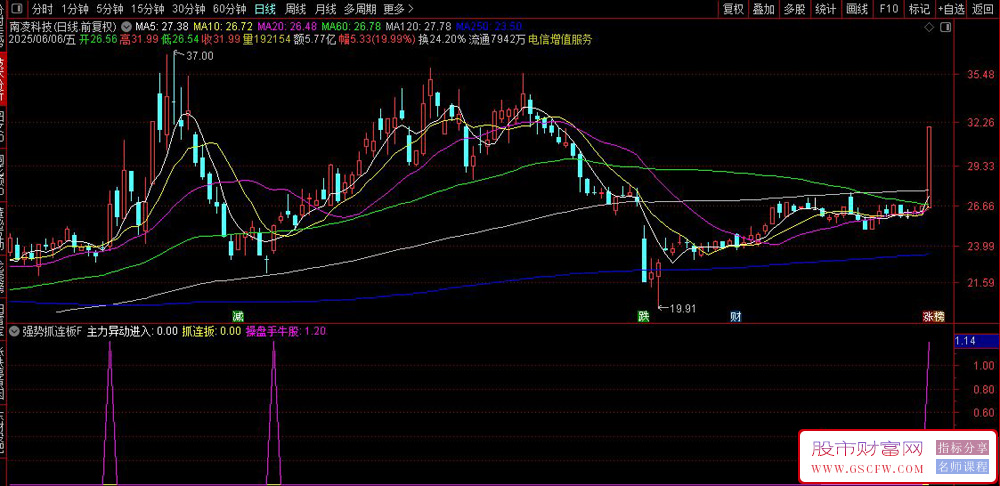Image resolution: width=1000 pixels, height=486 pixels.
Task: Click the MA60: 26.78 label
Action: pos(351,27)
